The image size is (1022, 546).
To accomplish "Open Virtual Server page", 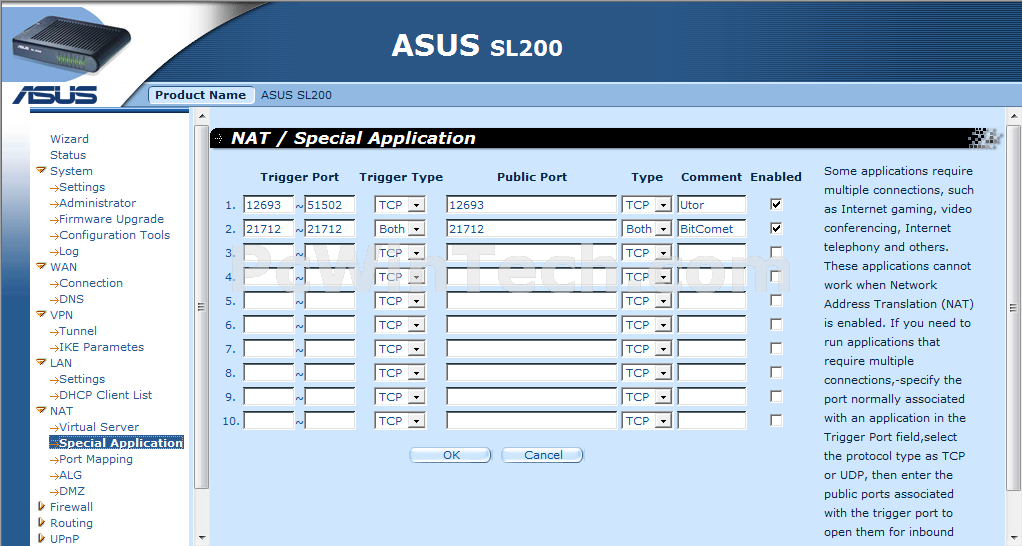I will click(99, 427).
